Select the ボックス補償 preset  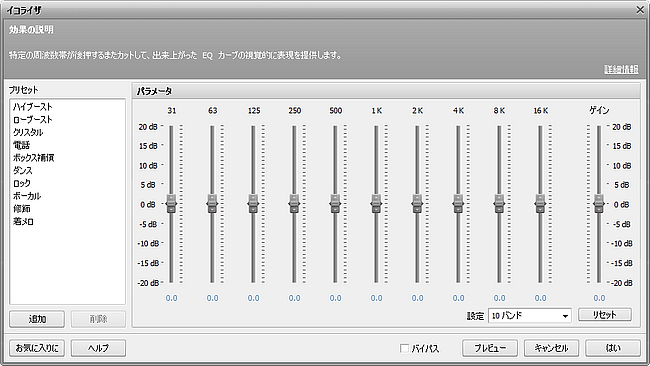pos(33,158)
